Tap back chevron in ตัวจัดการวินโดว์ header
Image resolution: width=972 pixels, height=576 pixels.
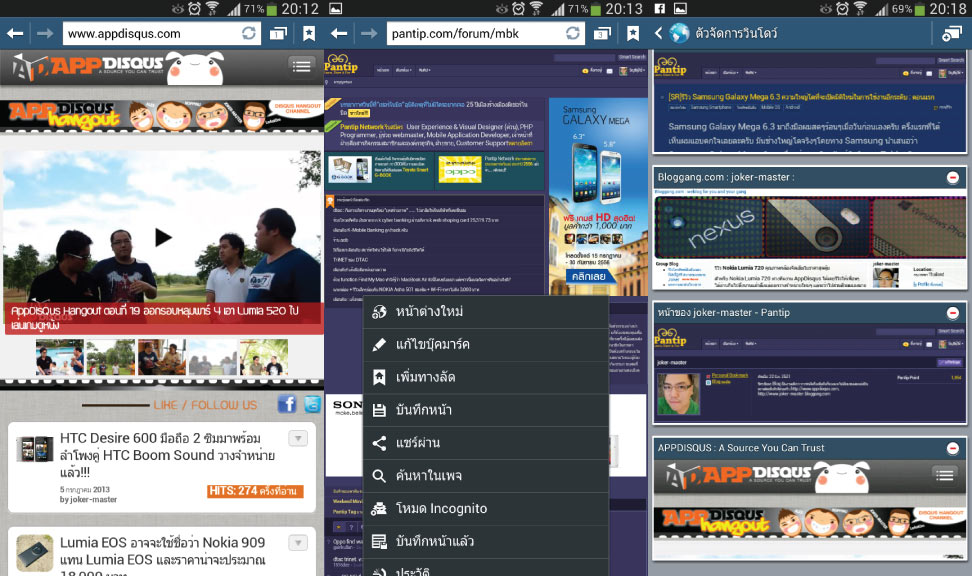pyautogui.click(x=658, y=33)
